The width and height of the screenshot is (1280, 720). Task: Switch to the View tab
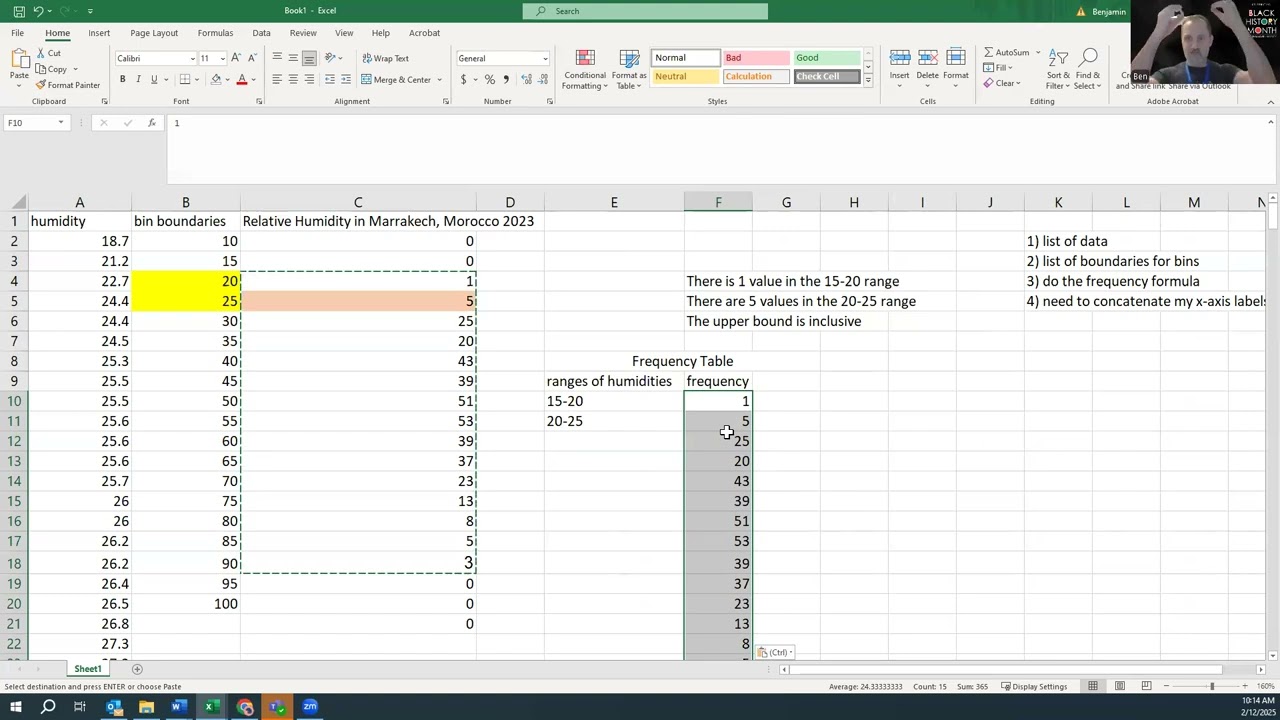click(x=344, y=33)
